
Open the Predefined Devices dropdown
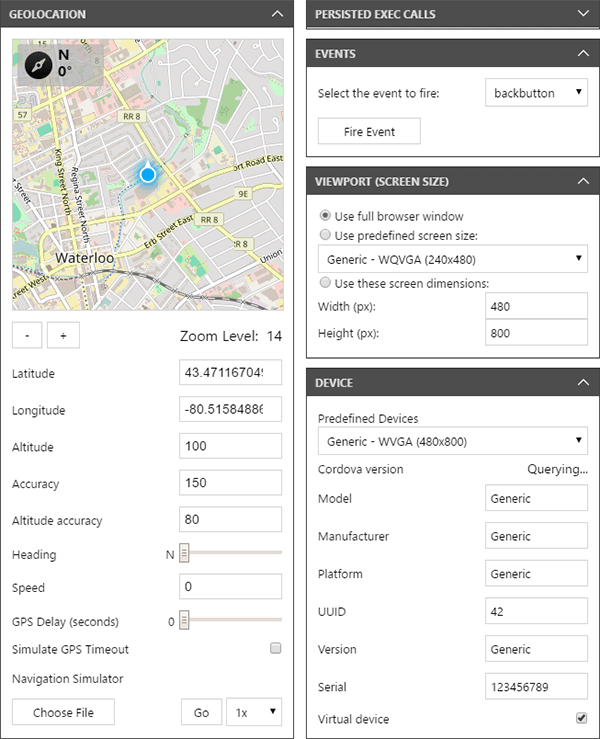[x=452, y=441]
